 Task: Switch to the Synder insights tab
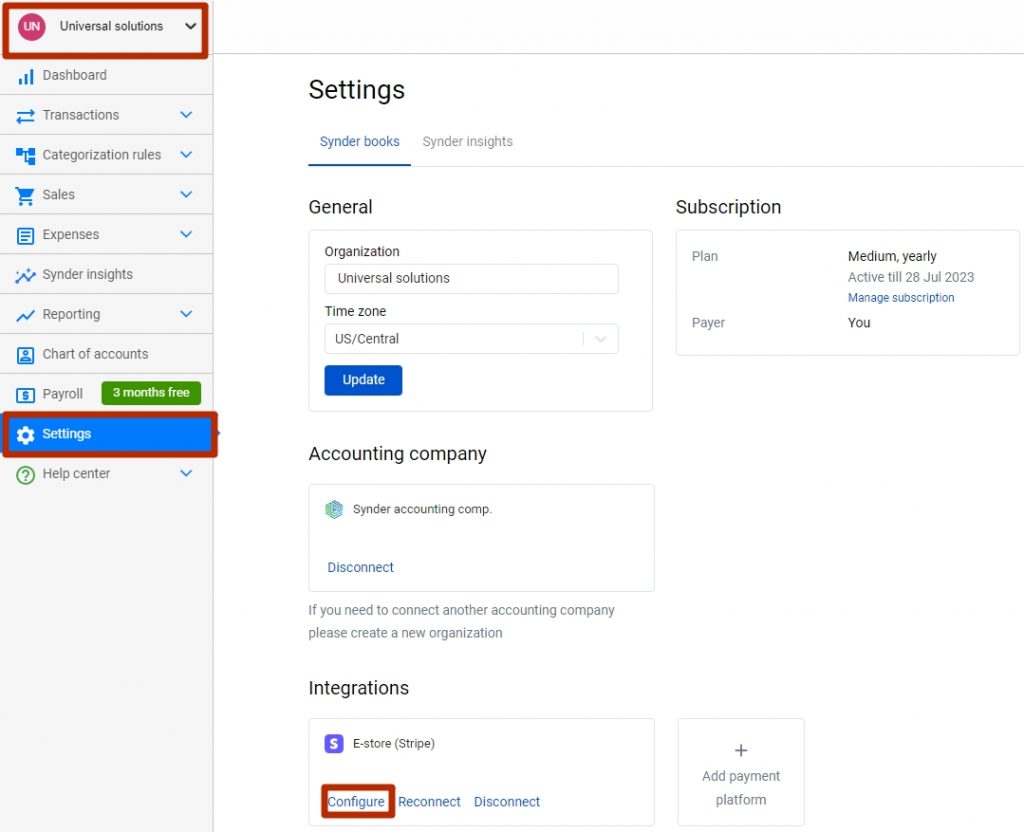[468, 142]
